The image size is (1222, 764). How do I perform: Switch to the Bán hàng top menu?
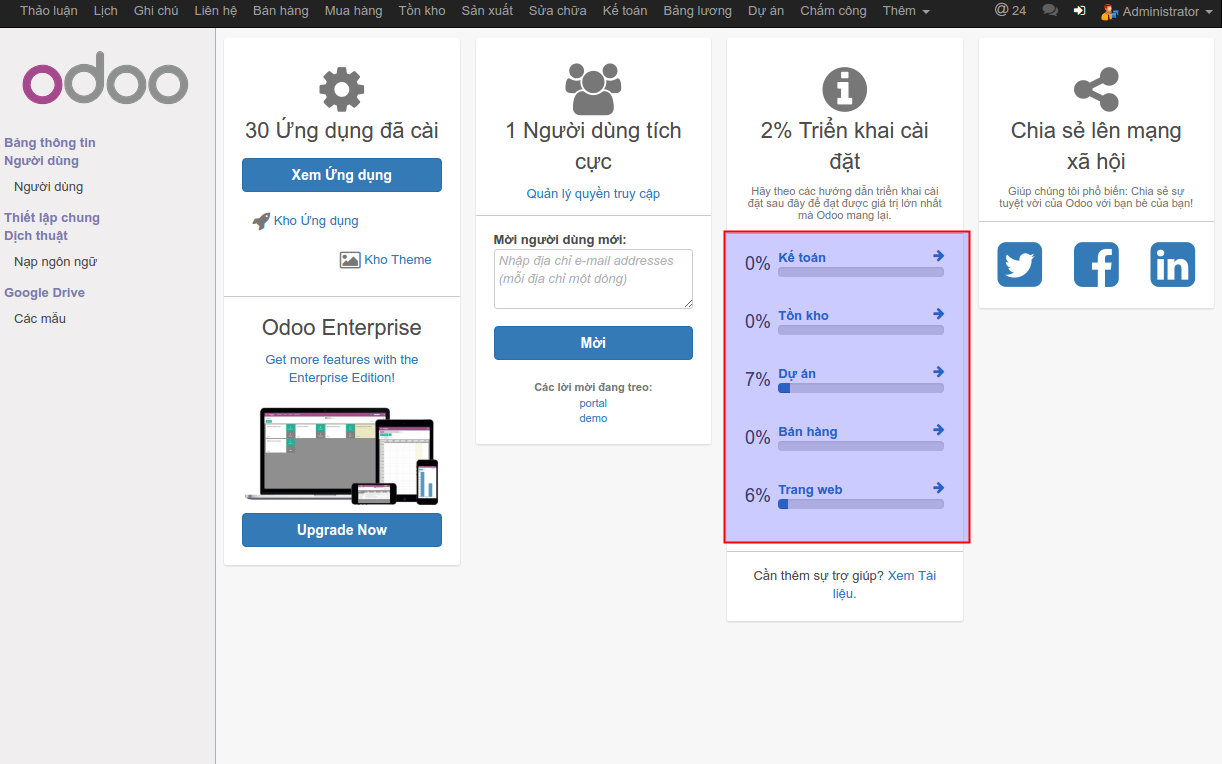(x=281, y=11)
